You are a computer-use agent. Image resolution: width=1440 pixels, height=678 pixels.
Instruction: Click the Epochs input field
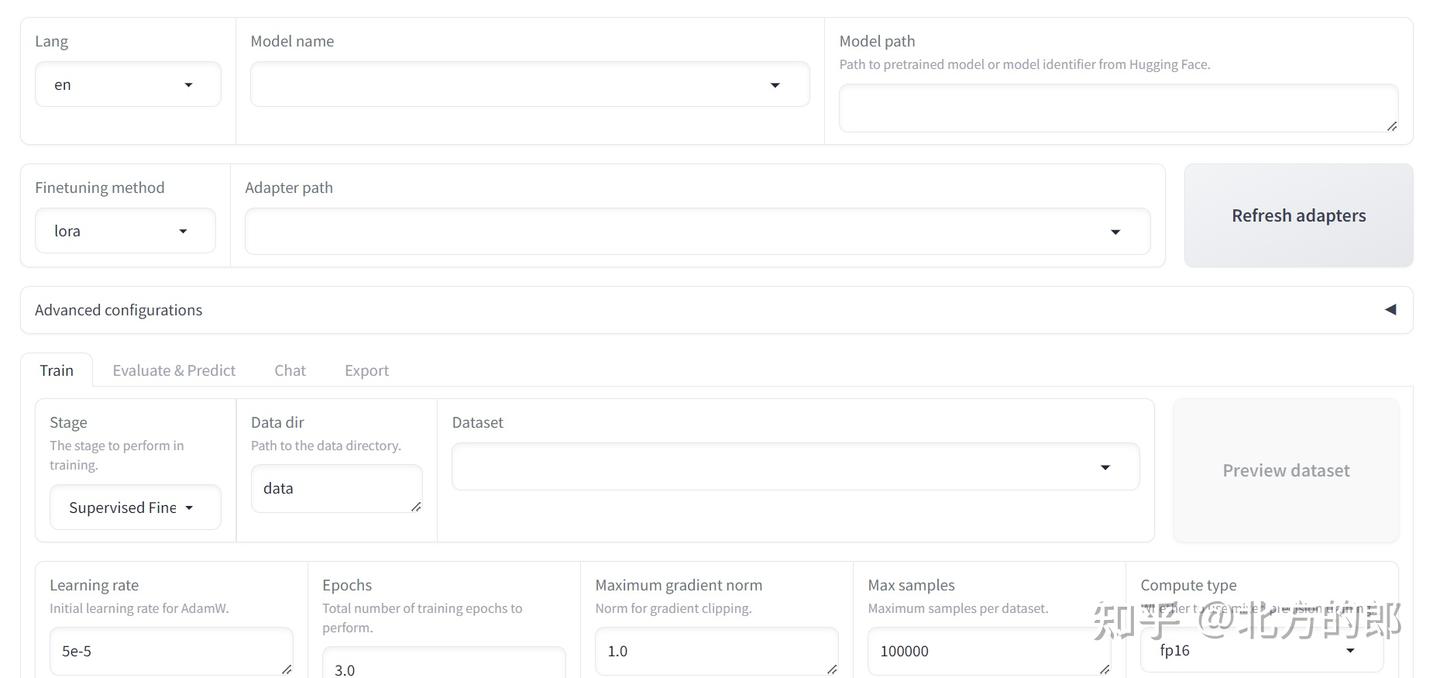point(443,665)
